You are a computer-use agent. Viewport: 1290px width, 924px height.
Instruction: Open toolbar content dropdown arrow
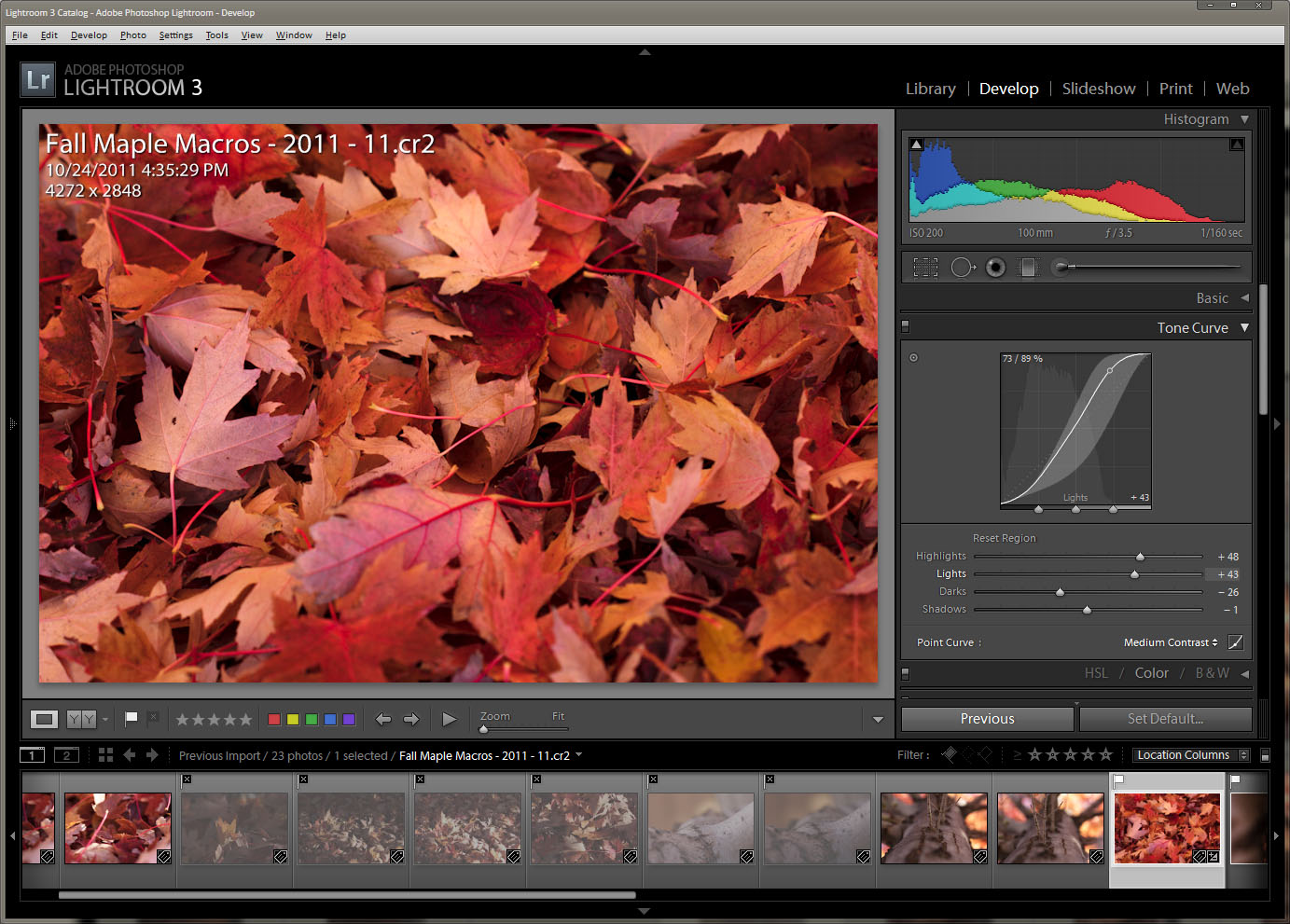pos(878,719)
